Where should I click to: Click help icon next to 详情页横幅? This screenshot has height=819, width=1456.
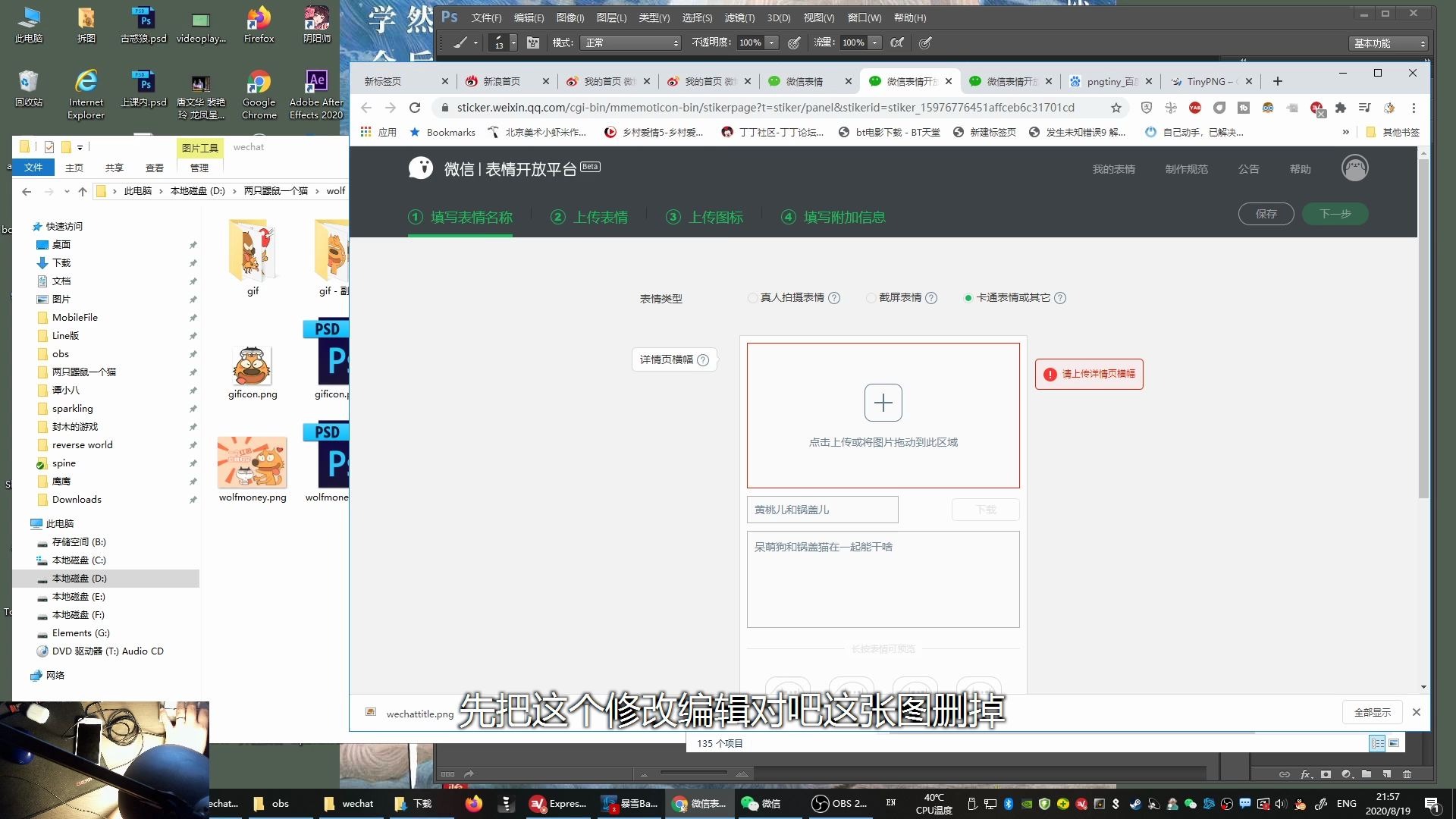[703, 360]
